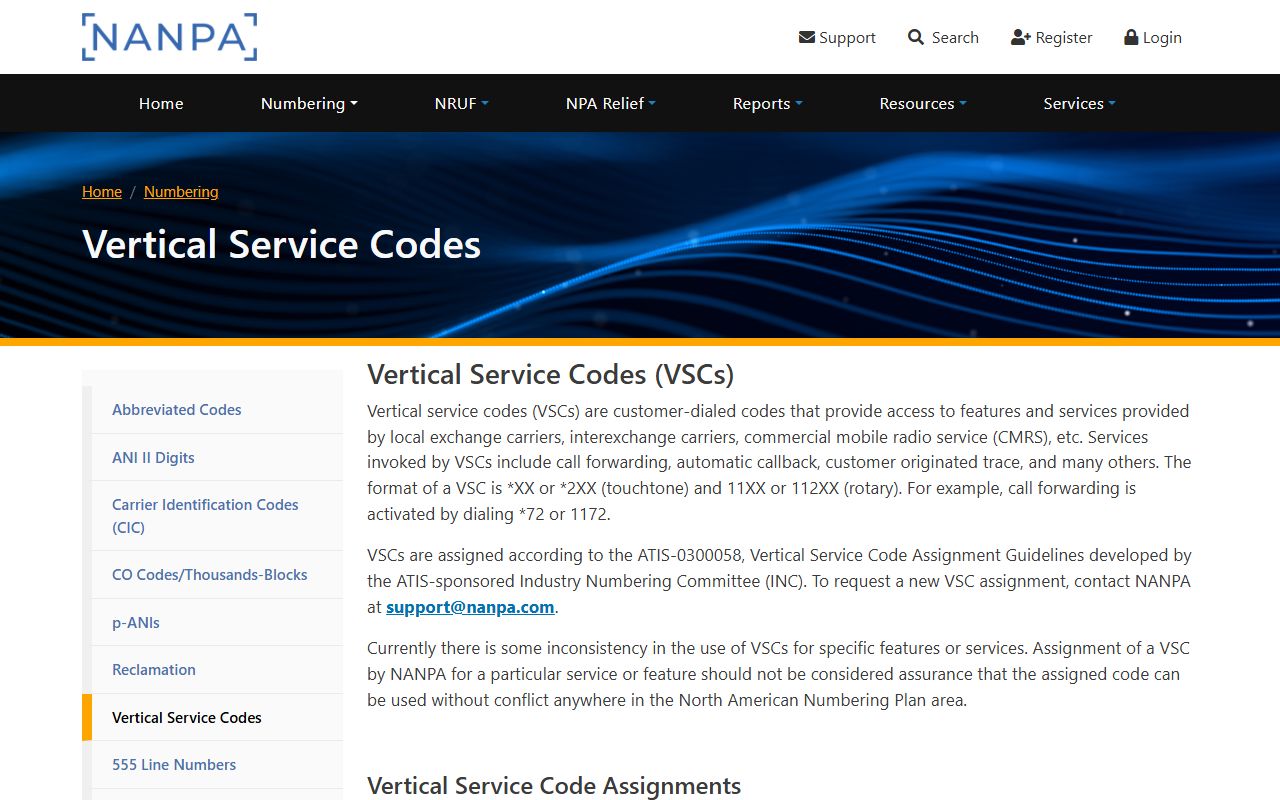The image size is (1280, 800).
Task: Click the Vertical Service Code Assignments heading
Action: pos(554,786)
